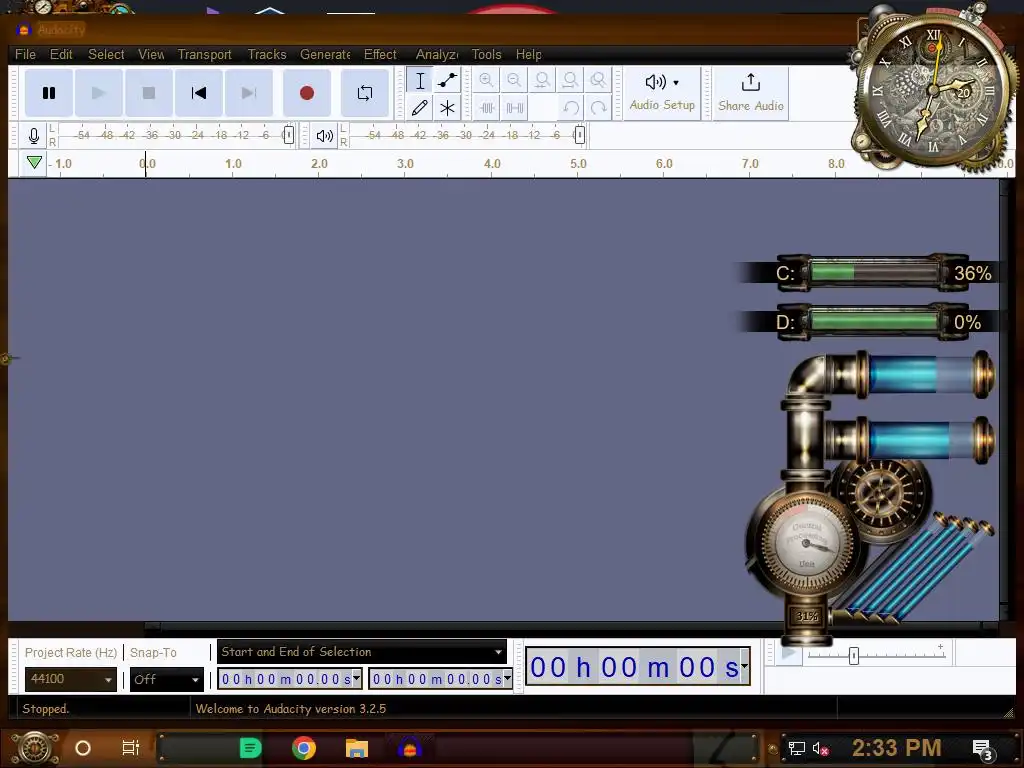Open File Explorer from the taskbar
This screenshot has height=768, width=1024.
tap(357, 748)
